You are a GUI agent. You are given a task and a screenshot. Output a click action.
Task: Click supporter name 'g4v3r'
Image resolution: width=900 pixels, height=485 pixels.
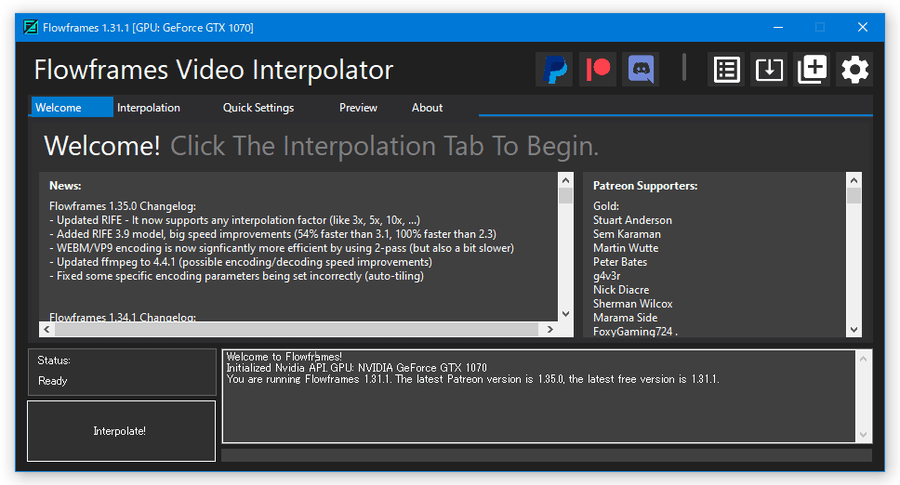point(607,276)
